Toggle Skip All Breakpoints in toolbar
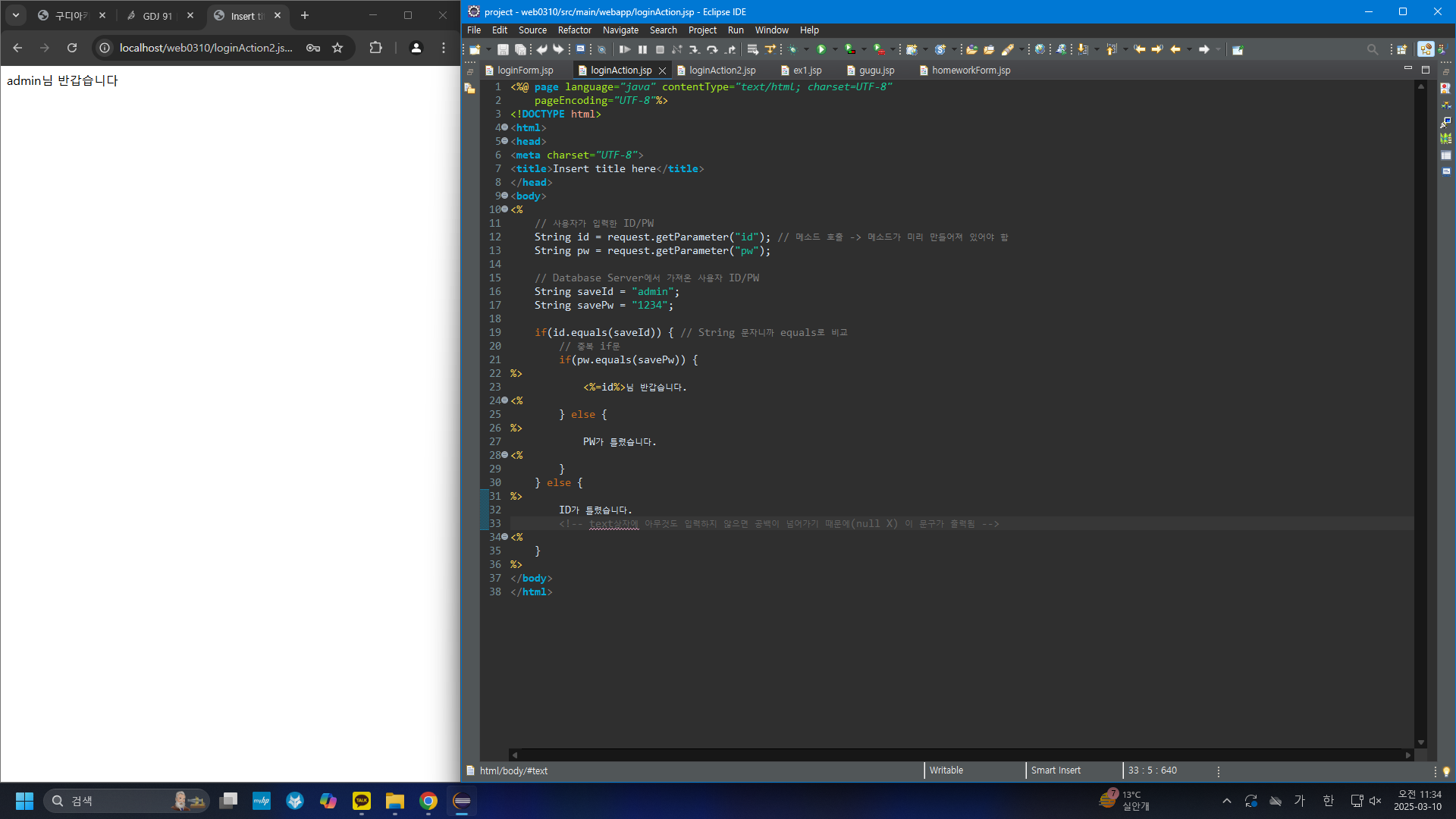1456x819 pixels. 601,49
